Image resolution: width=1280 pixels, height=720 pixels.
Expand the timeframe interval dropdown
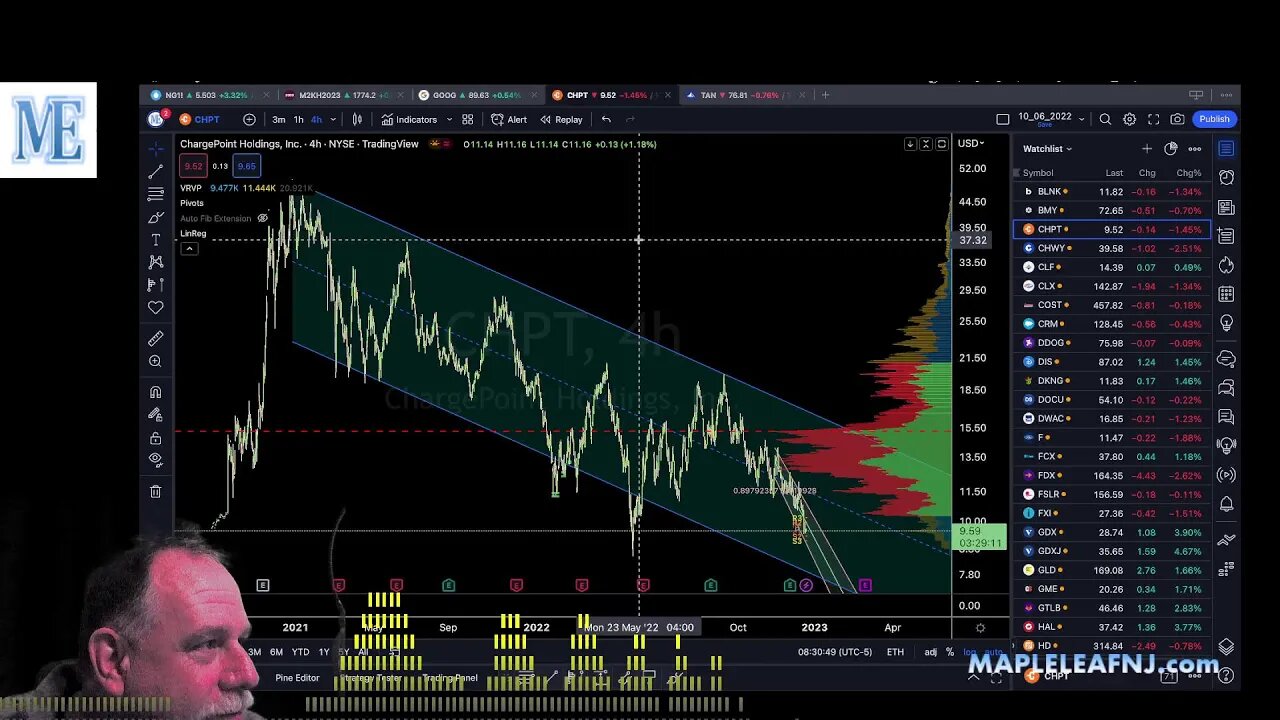pos(333,119)
